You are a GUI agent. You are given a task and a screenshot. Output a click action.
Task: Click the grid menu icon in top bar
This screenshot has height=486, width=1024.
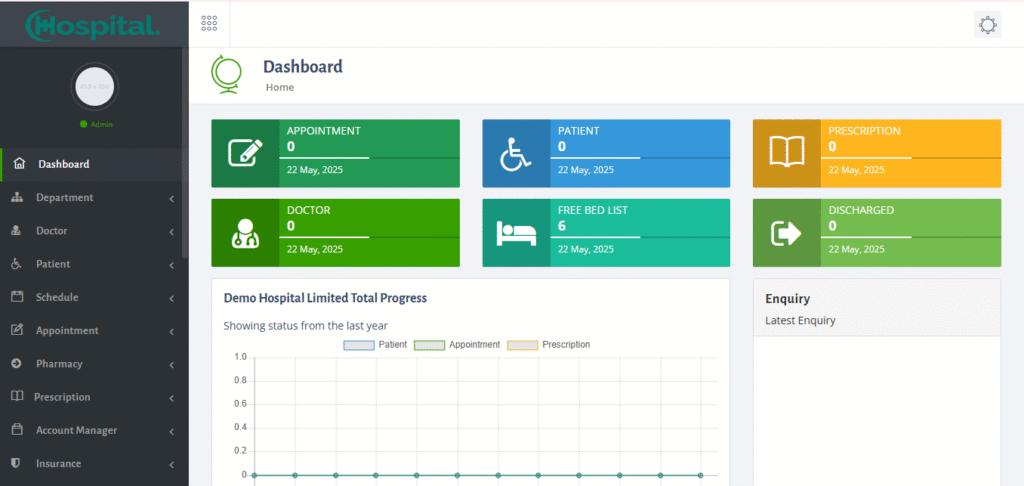pos(209,23)
